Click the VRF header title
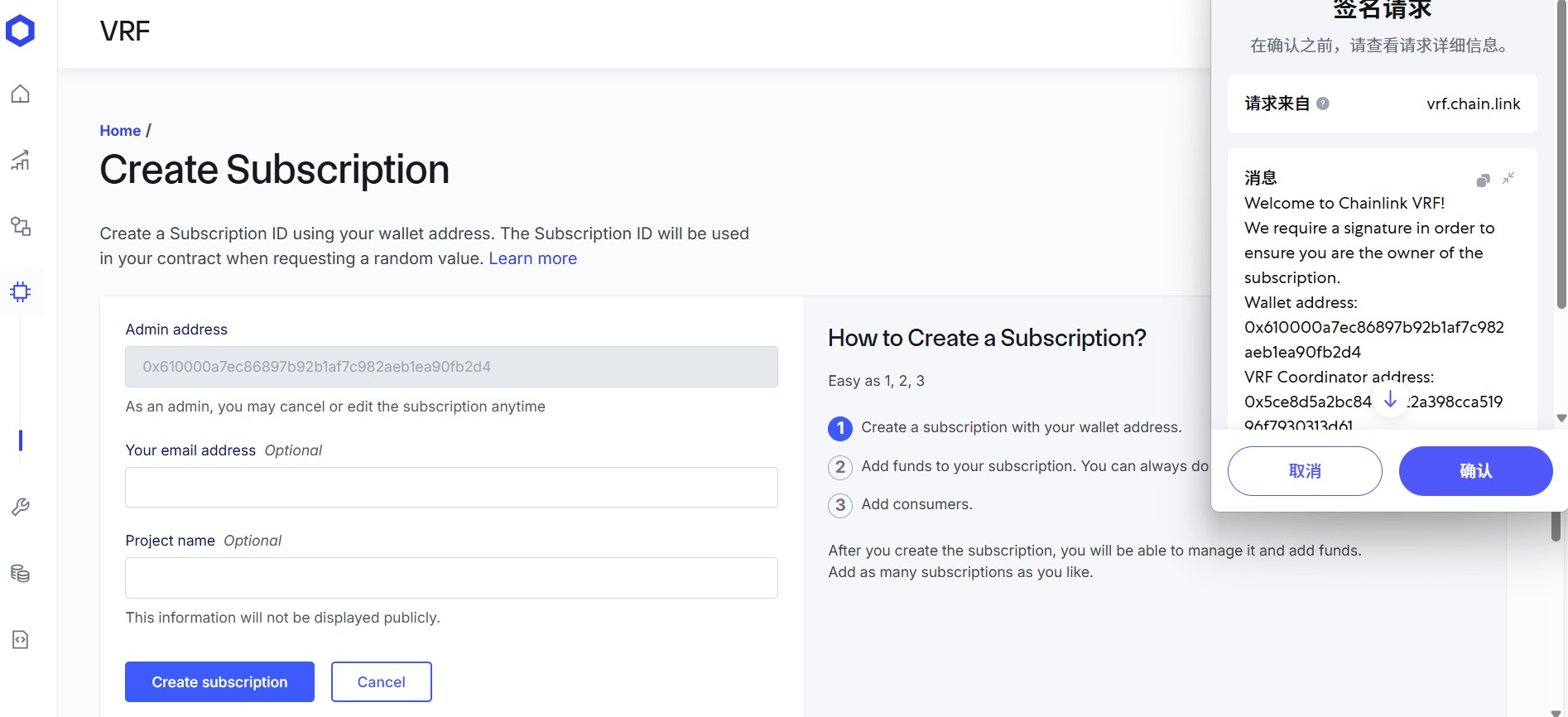1568x717 pixels. pyautogui.click(x=125, y=31)
